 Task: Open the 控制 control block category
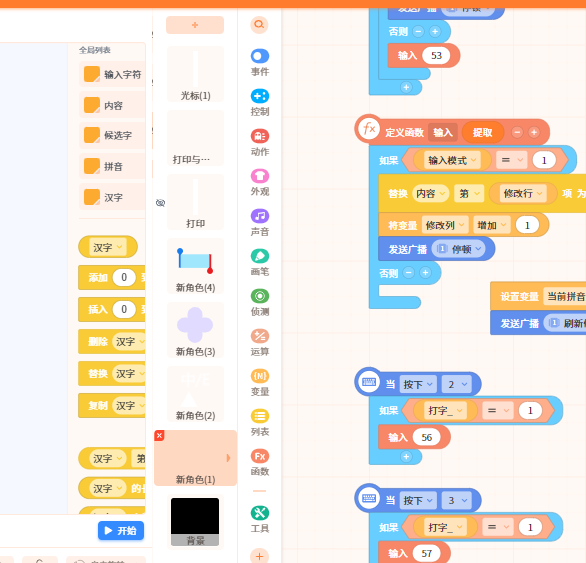[260, 103]
